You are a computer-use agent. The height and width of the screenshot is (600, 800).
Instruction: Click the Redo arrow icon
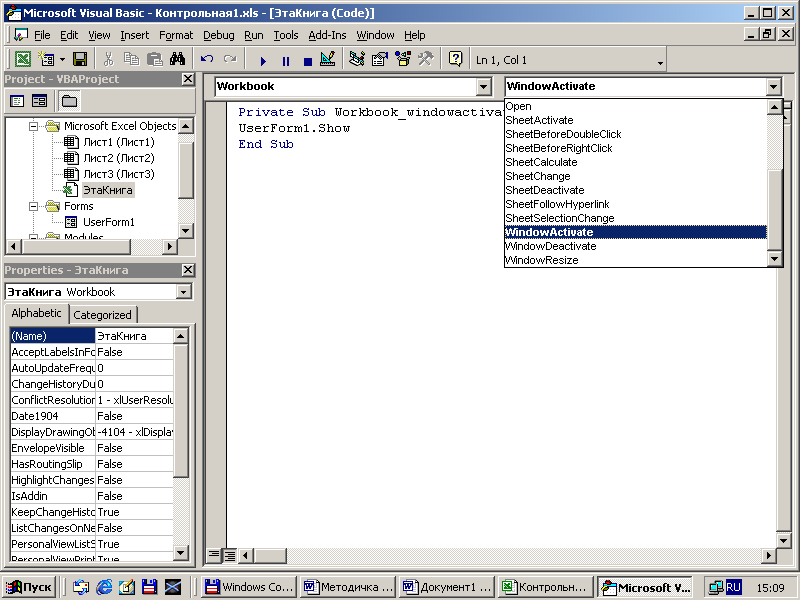click(230, 59)
